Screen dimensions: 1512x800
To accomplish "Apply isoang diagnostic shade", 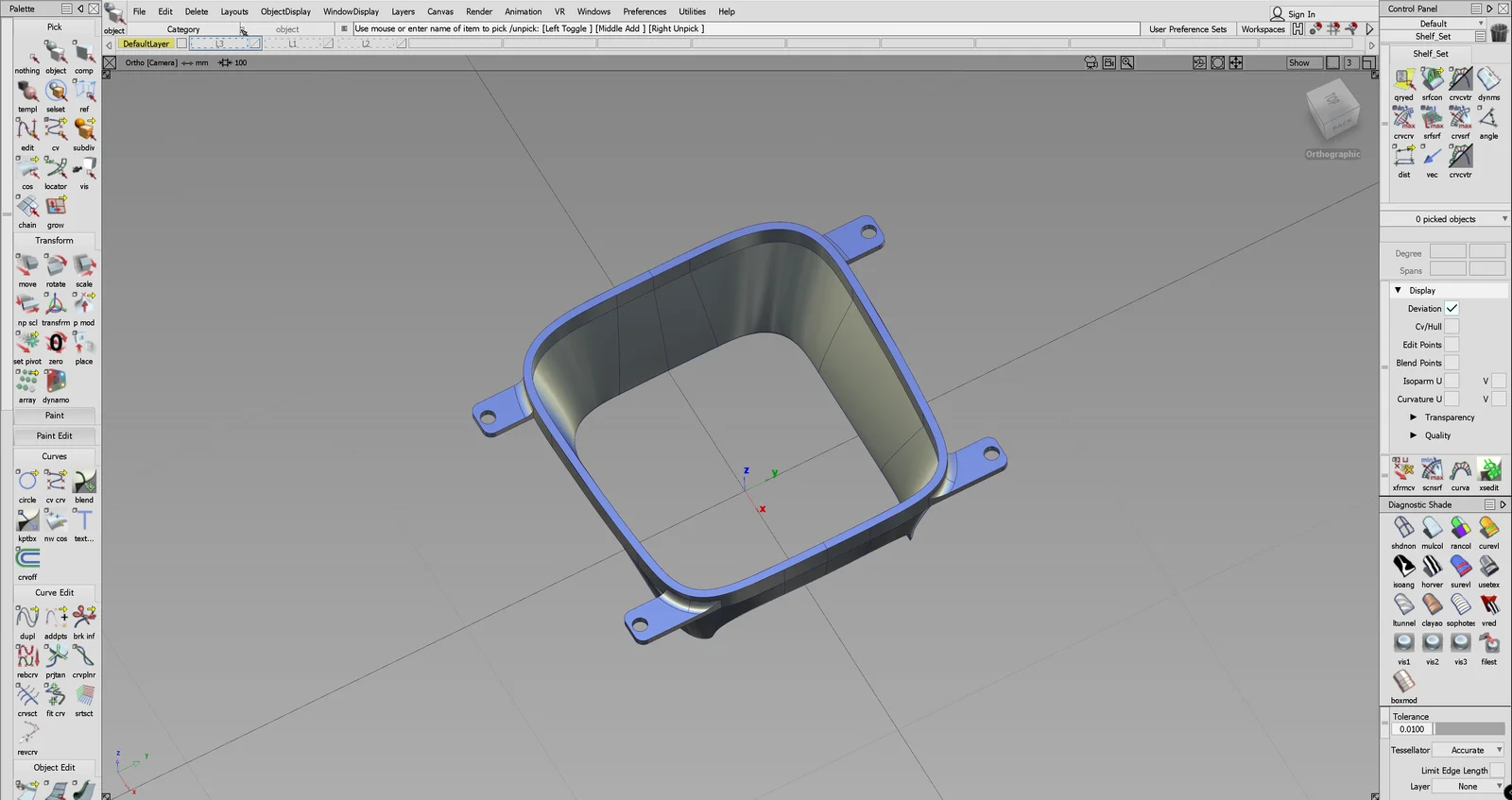I will coord(1404,571).
